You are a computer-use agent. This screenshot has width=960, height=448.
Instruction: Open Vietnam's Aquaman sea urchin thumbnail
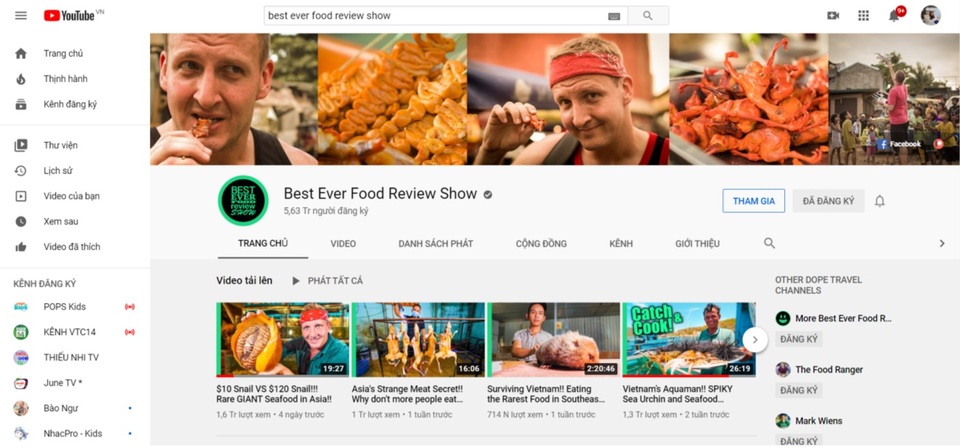click(x=689, y=339)
